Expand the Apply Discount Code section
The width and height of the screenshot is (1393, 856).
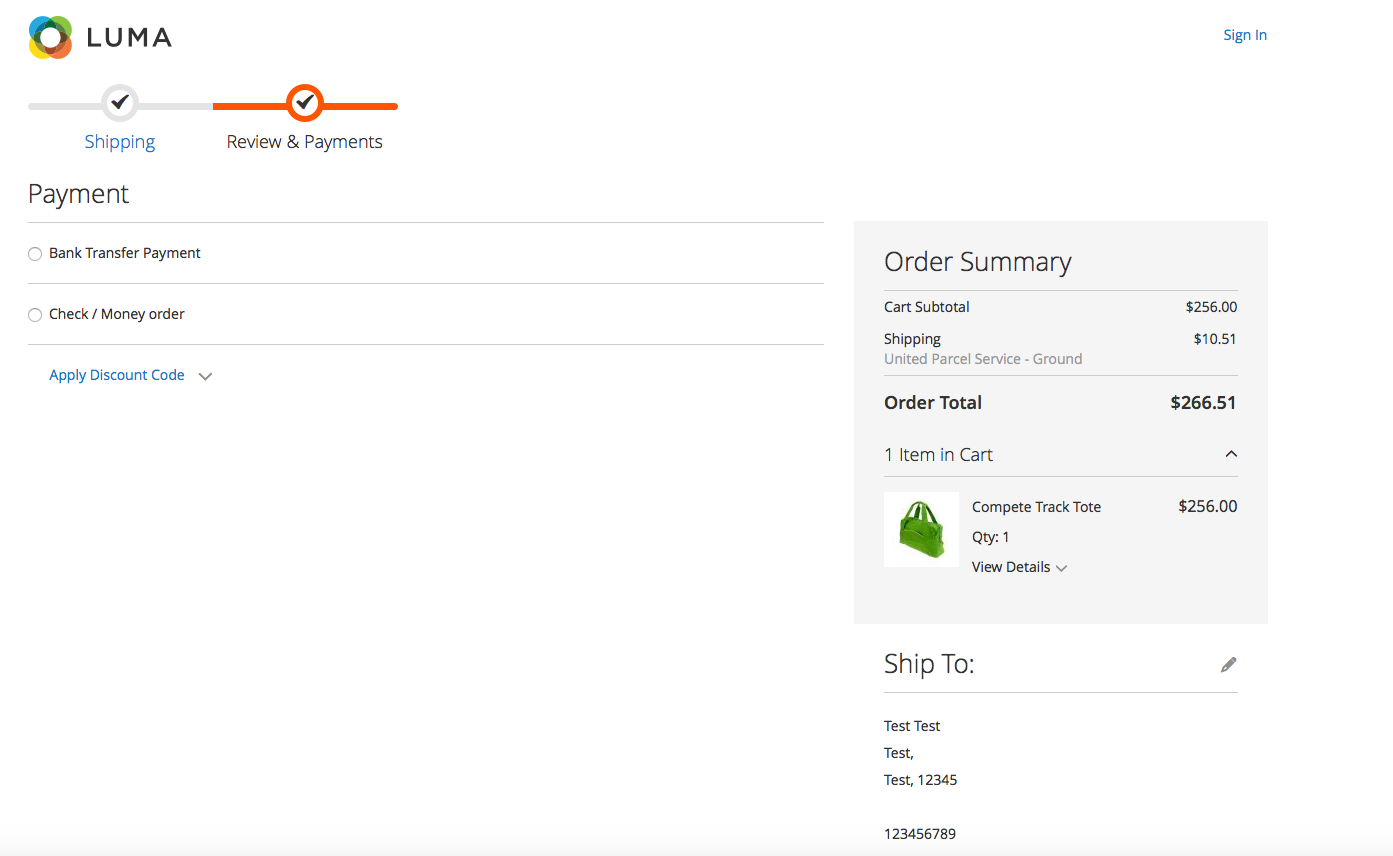pos(205,376)
